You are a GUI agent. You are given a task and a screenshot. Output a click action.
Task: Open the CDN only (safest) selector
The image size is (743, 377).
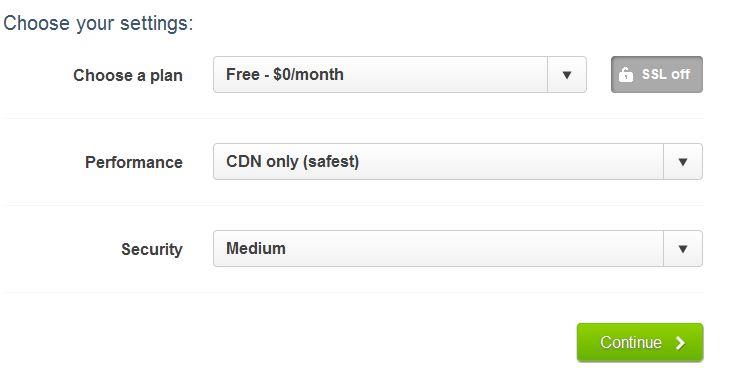coord(458,162)
